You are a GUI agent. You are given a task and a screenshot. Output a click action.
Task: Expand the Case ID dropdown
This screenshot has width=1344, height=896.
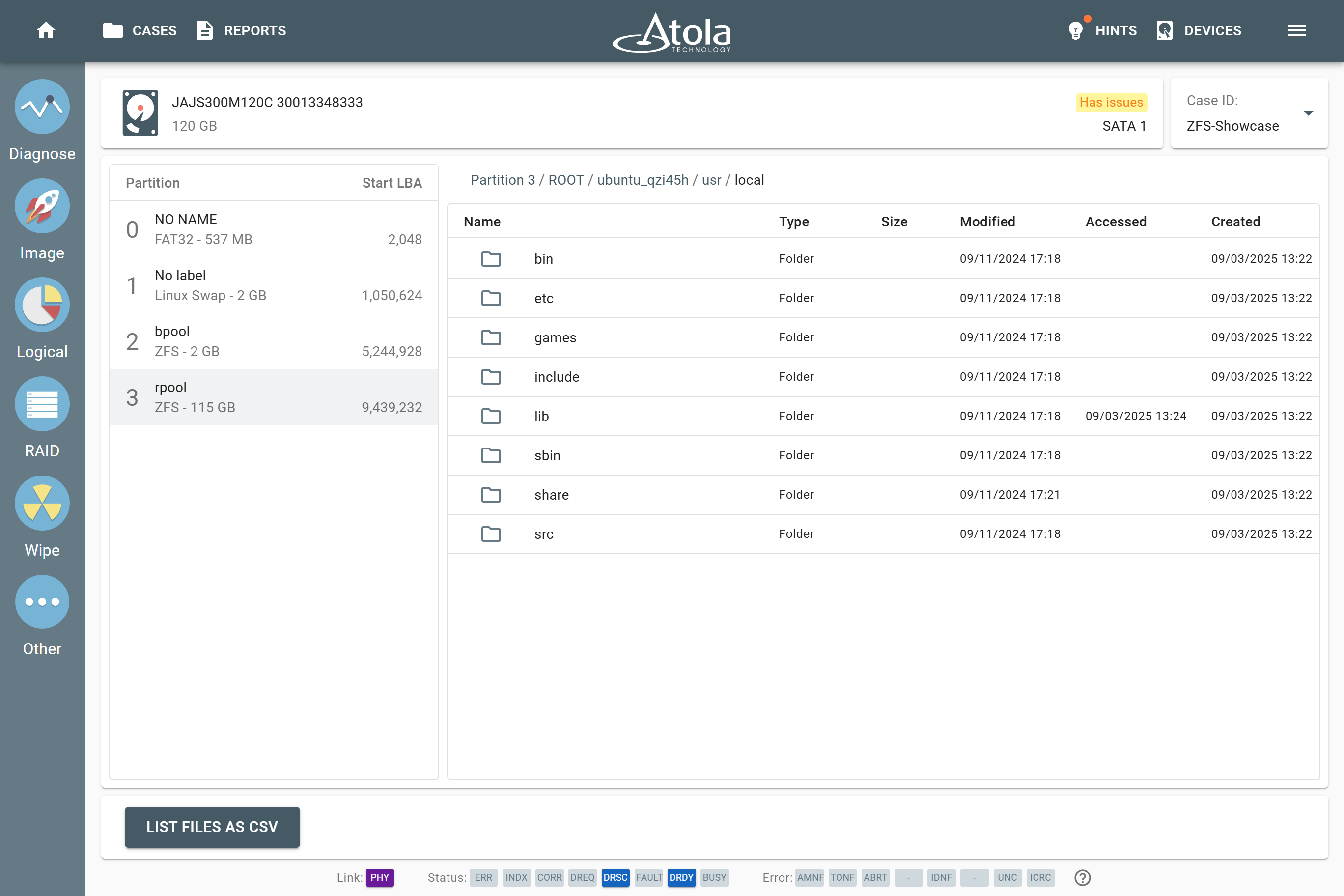[x=1308, y=113]
